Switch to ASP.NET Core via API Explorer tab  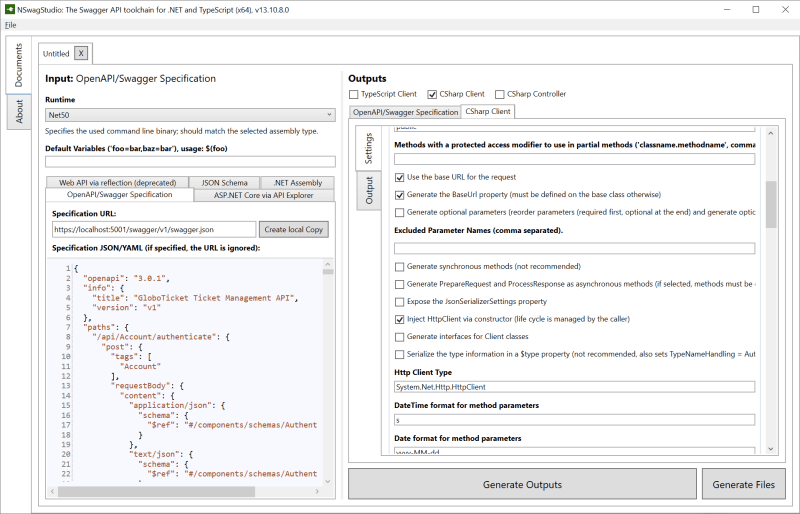tap(264, 195)
